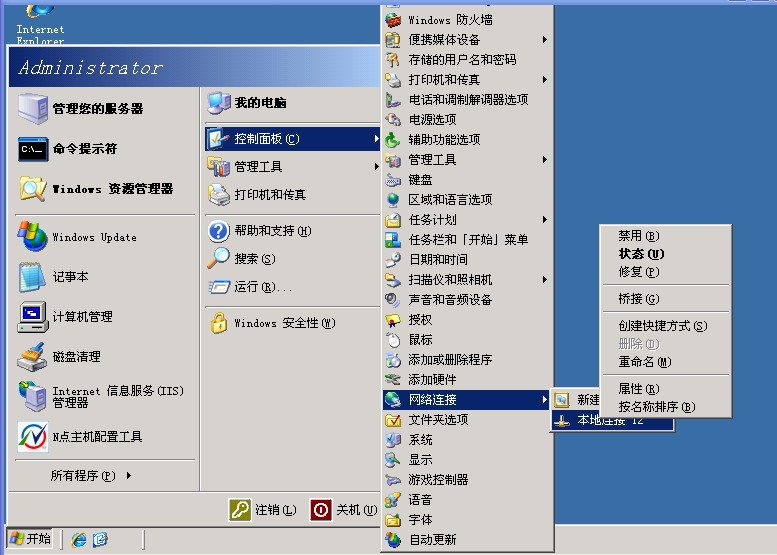Click the Internet Explorer quick launch icon
The height and width of the screenshot is (555, 777).
click(x=78, y=539)
